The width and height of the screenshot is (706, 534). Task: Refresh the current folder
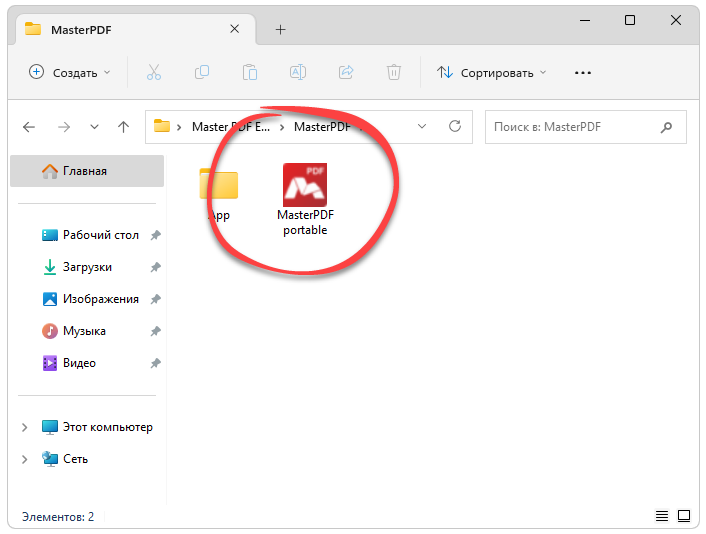(x=455, y=126)
